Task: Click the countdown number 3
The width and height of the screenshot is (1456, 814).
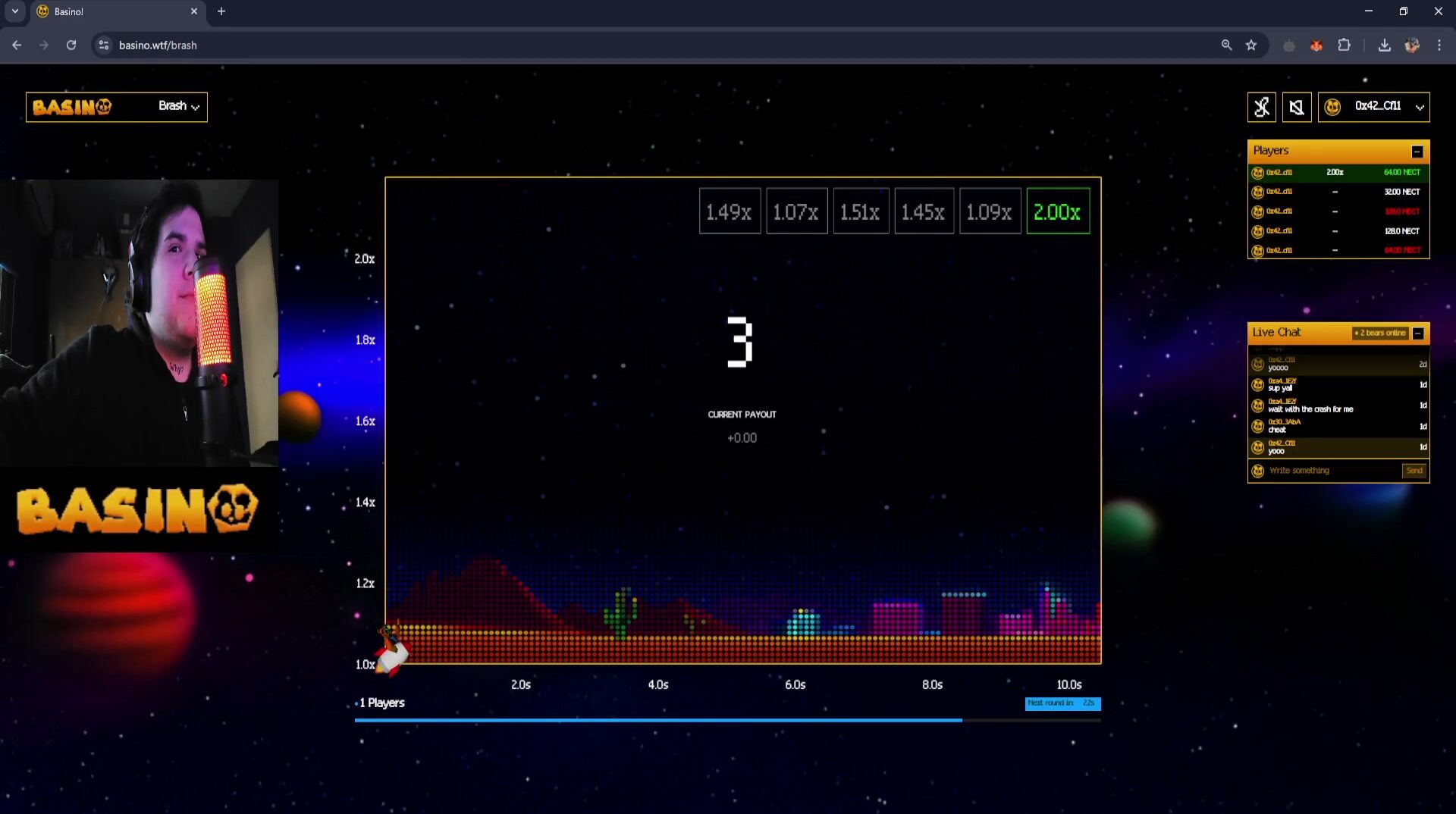Action: (x=739, y=342)
